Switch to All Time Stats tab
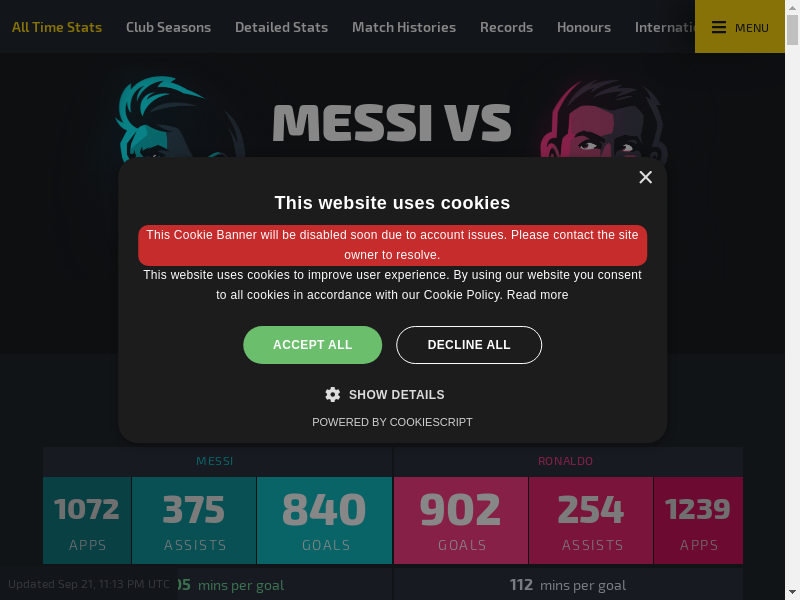The image size is (800, 600). point(57,27)
